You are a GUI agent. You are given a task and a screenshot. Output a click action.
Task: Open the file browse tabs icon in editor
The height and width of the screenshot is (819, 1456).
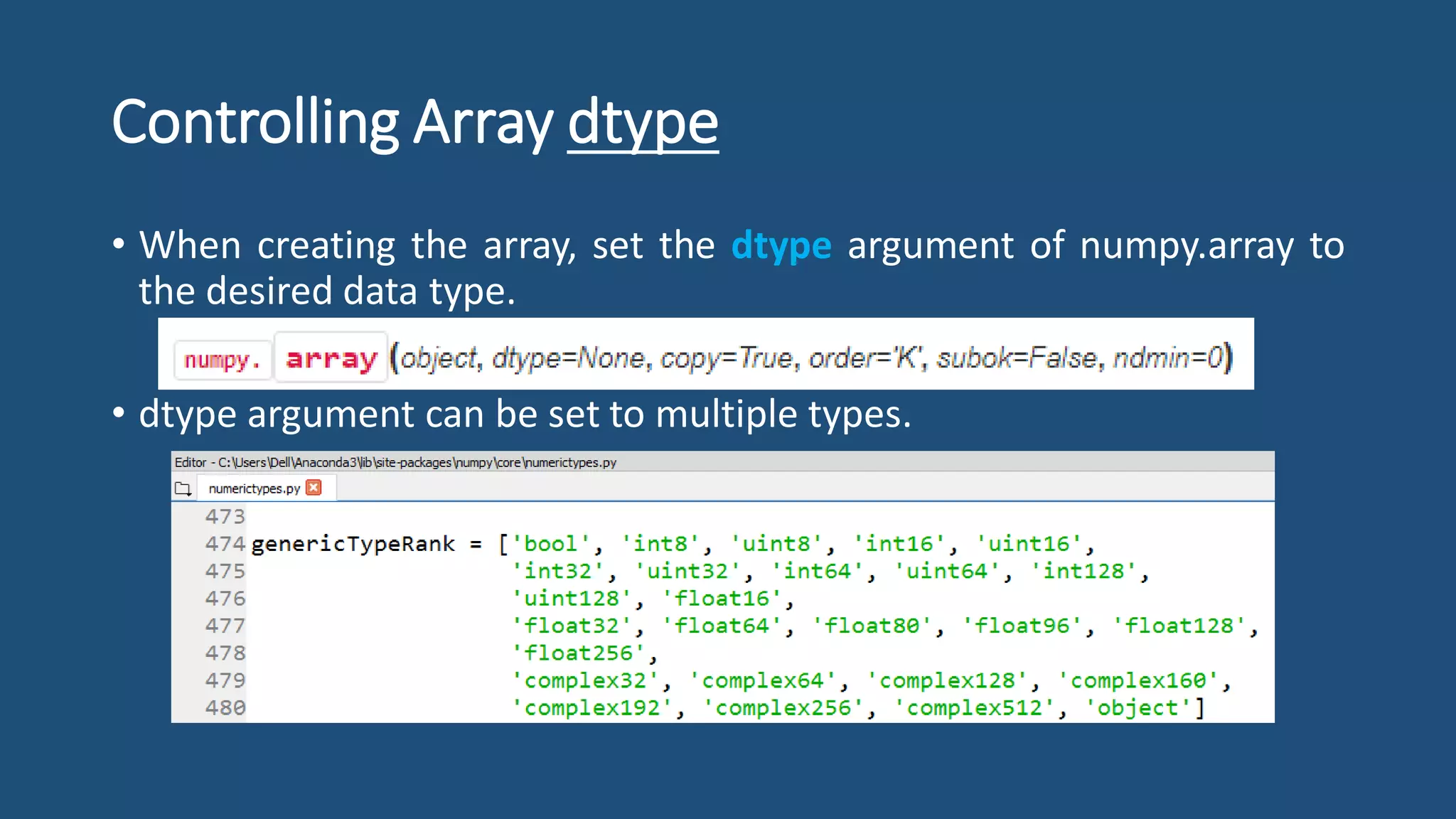click(x=183, y=488)
